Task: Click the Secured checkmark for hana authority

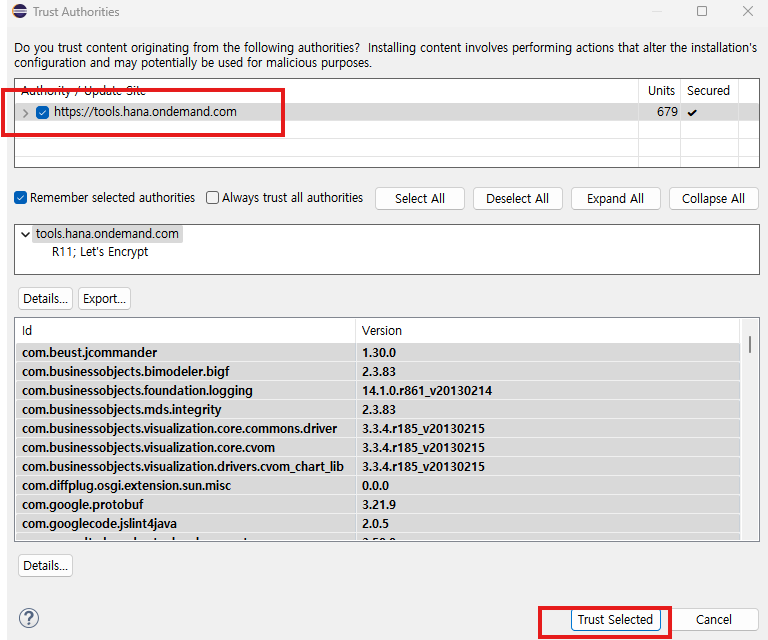Action: pos(692,113)
